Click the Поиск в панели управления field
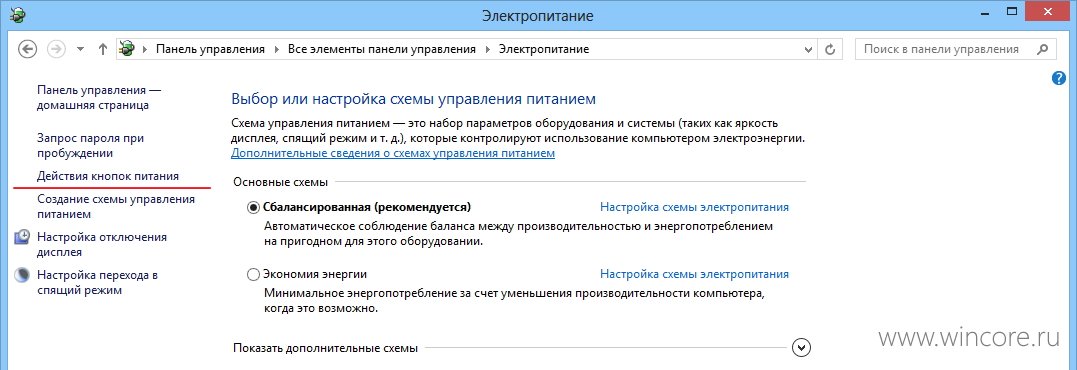The image size is (1077, 370). (941, 49)
